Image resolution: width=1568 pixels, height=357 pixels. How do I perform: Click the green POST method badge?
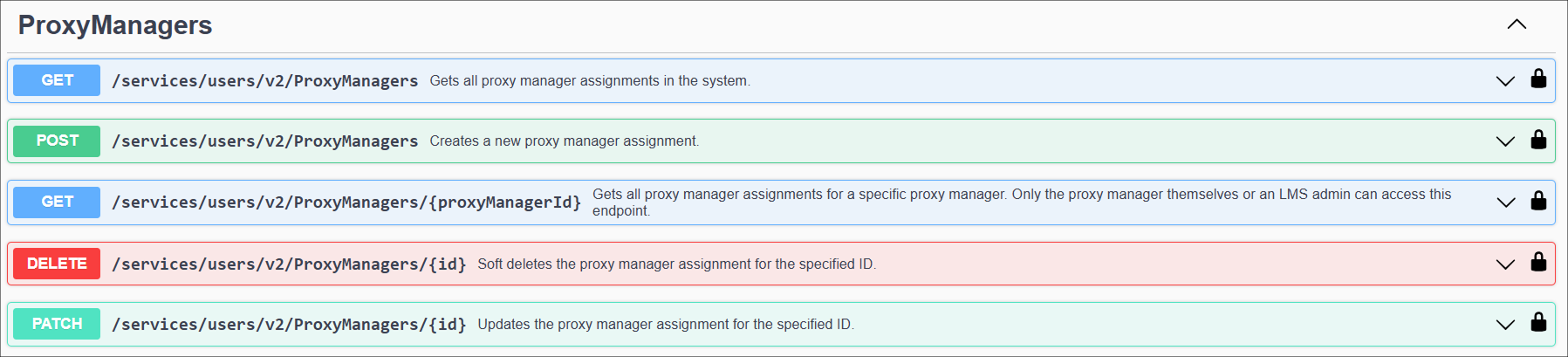[57, 141]
